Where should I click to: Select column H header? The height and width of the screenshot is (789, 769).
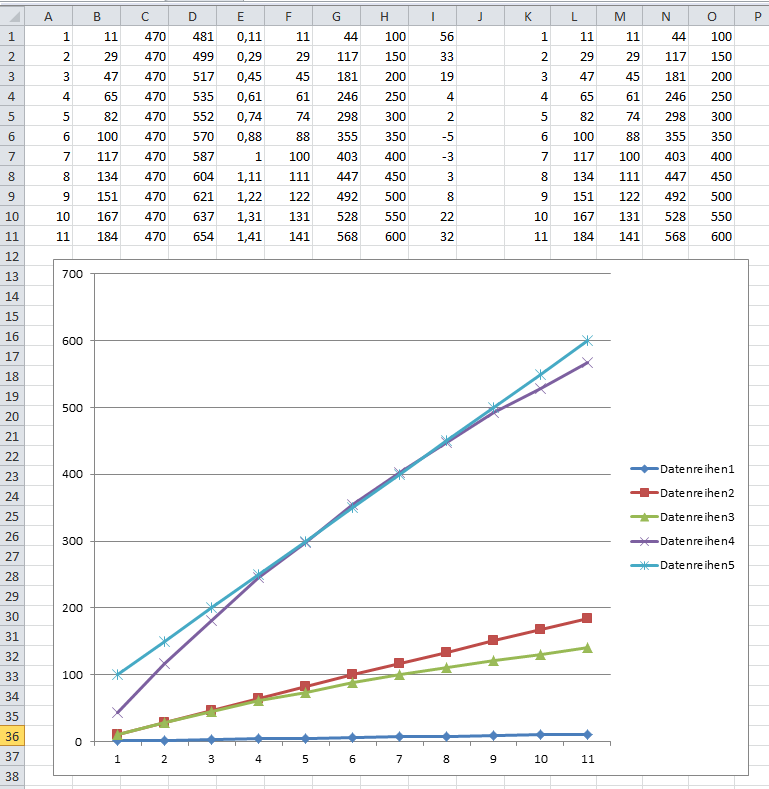click(x=384, y=17)
